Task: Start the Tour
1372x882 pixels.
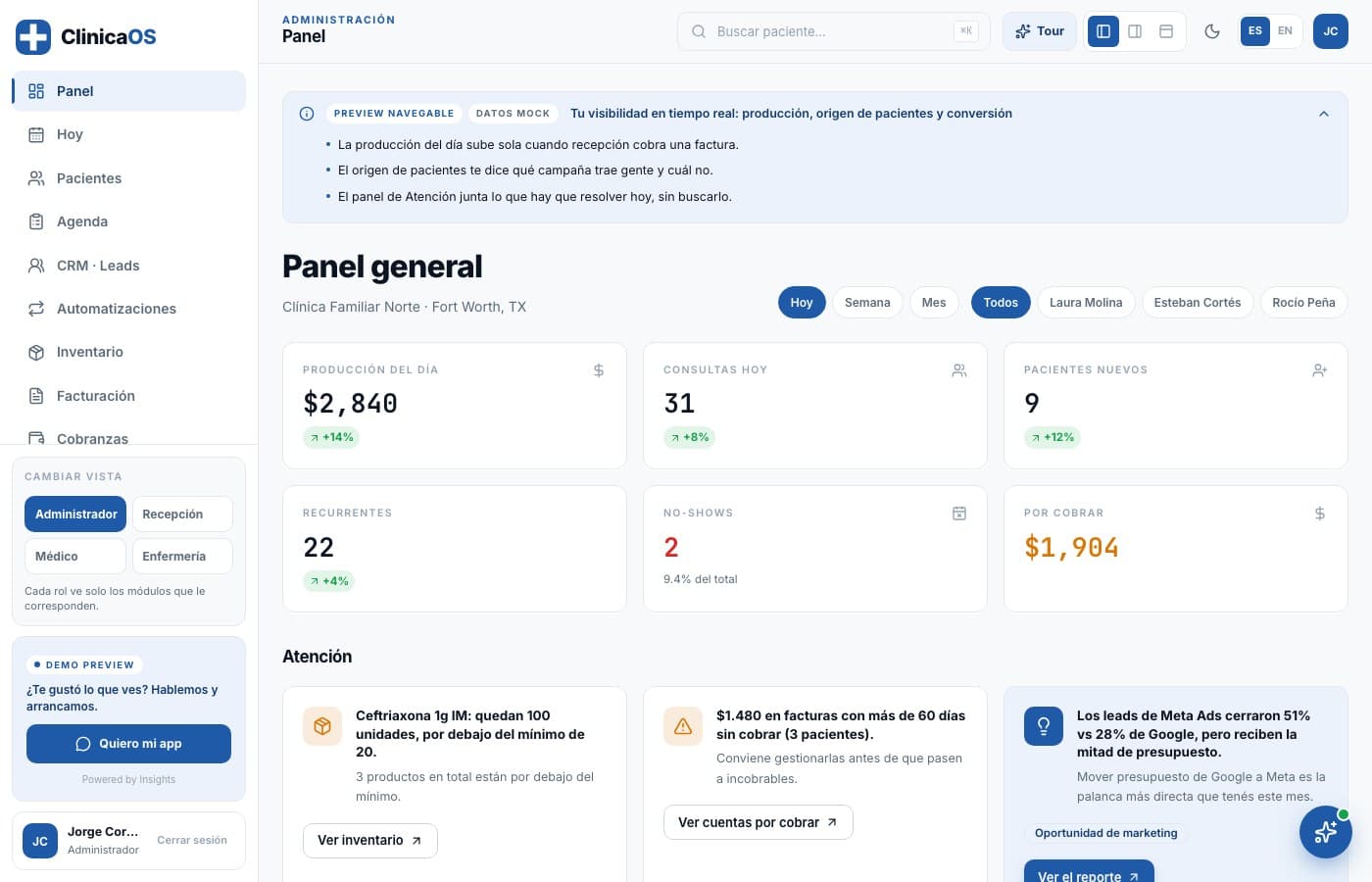Action: (x=1040, y=31)
